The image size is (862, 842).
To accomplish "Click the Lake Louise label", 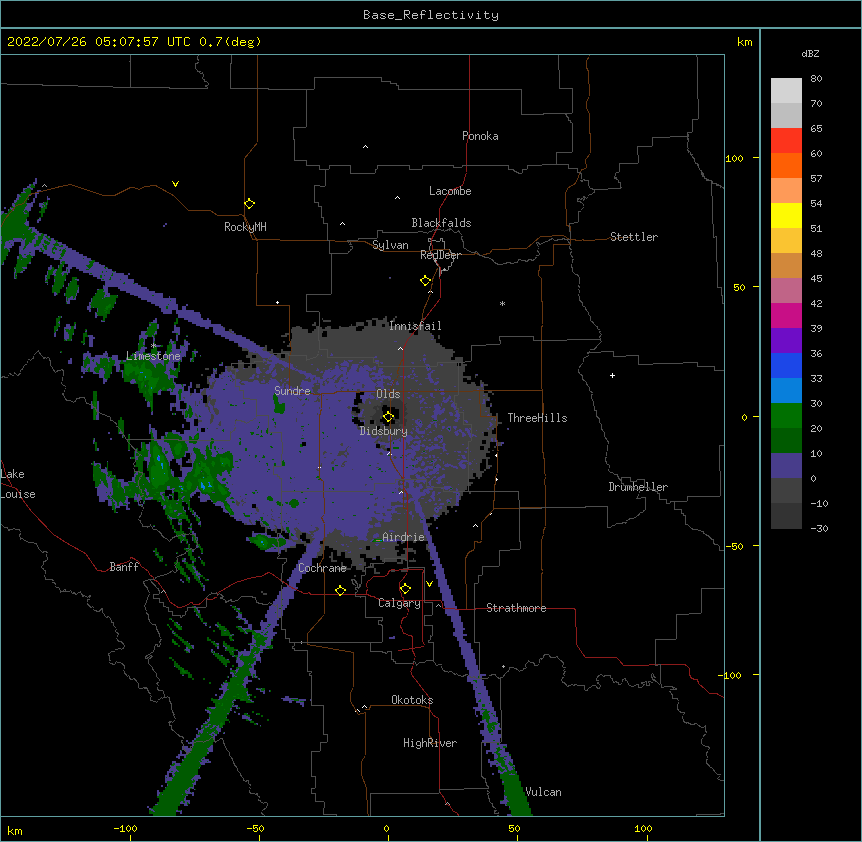I will (x=18, y=484).
